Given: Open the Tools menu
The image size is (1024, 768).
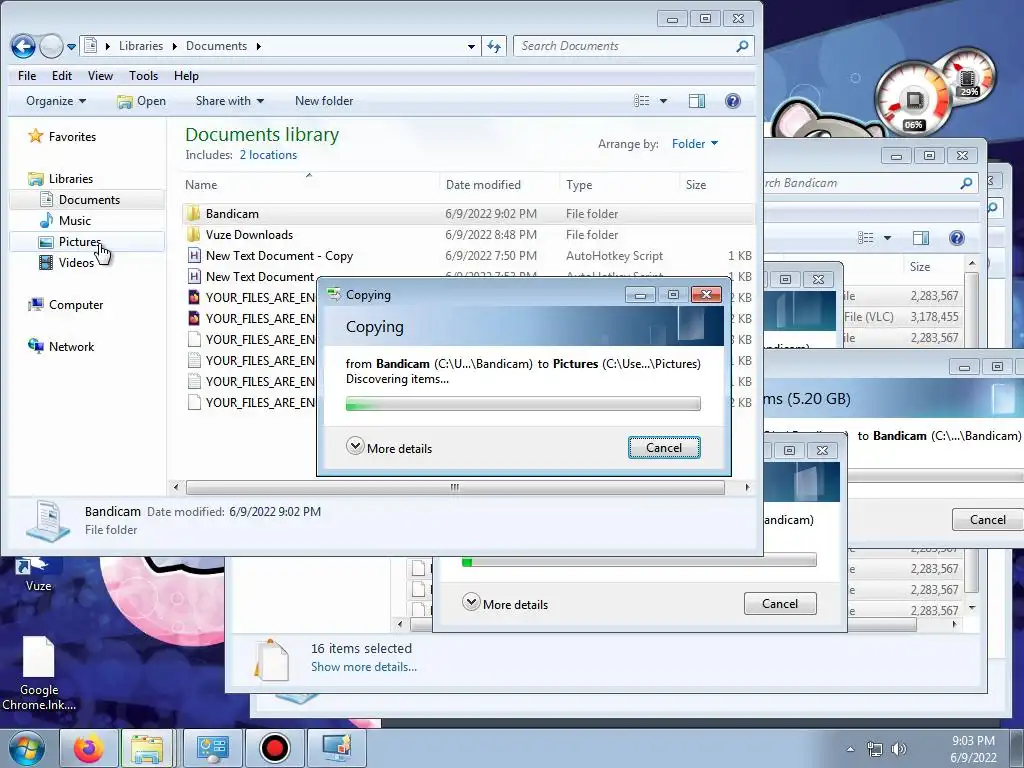Looking at the screenshot, I should [143, 76].
